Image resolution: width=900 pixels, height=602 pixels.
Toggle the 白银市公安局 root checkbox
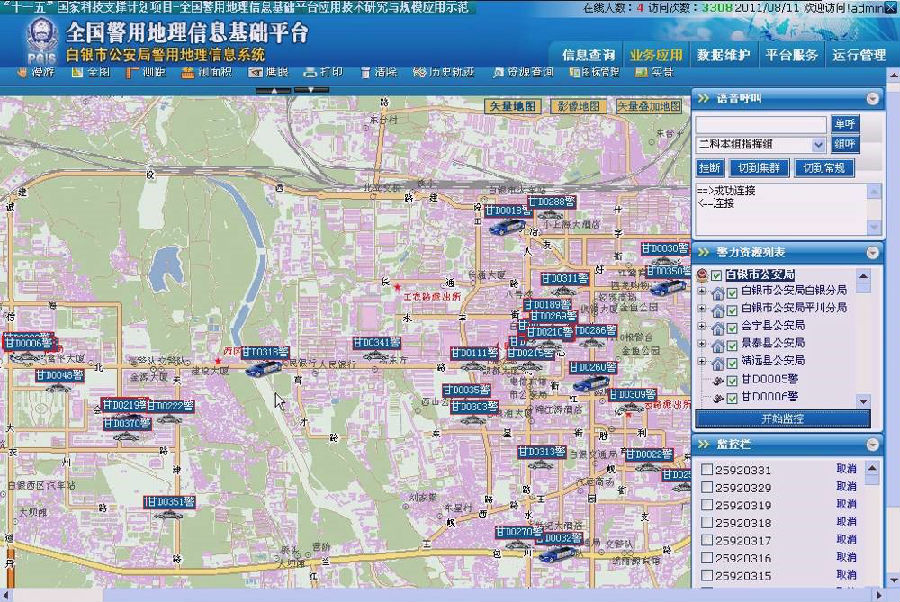[716, 275]
